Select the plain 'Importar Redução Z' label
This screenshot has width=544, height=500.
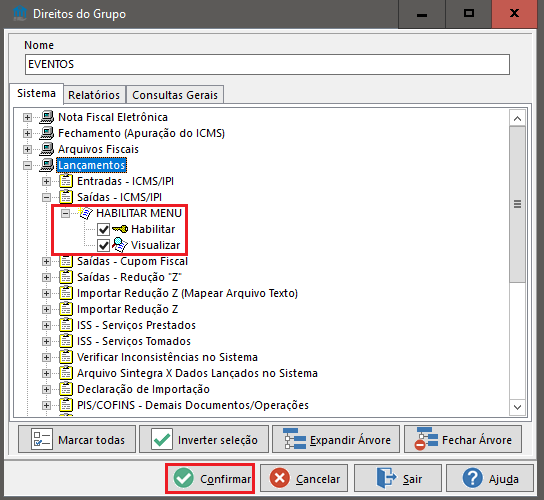(x=128, y=309)
